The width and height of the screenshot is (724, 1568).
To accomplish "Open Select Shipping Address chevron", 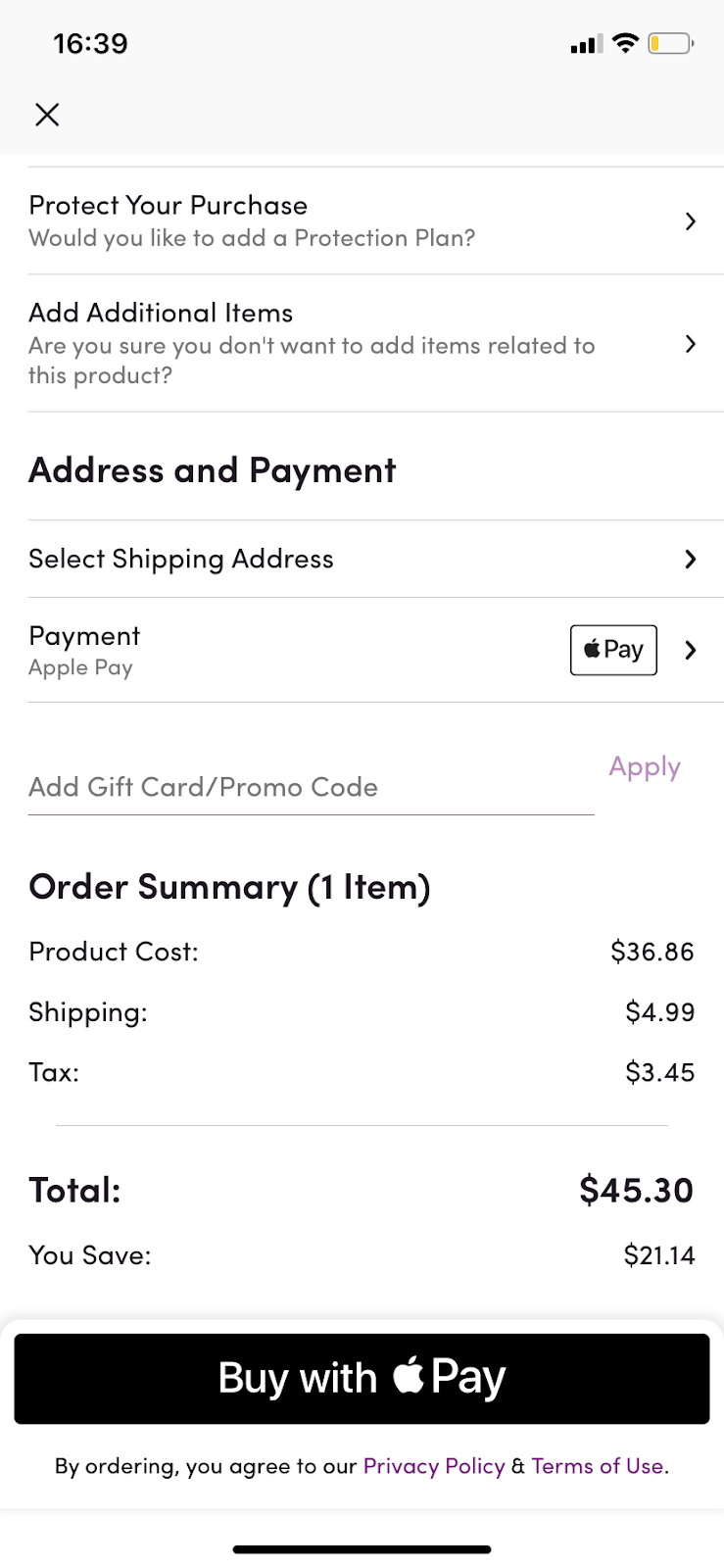I will tap(691, 559).
